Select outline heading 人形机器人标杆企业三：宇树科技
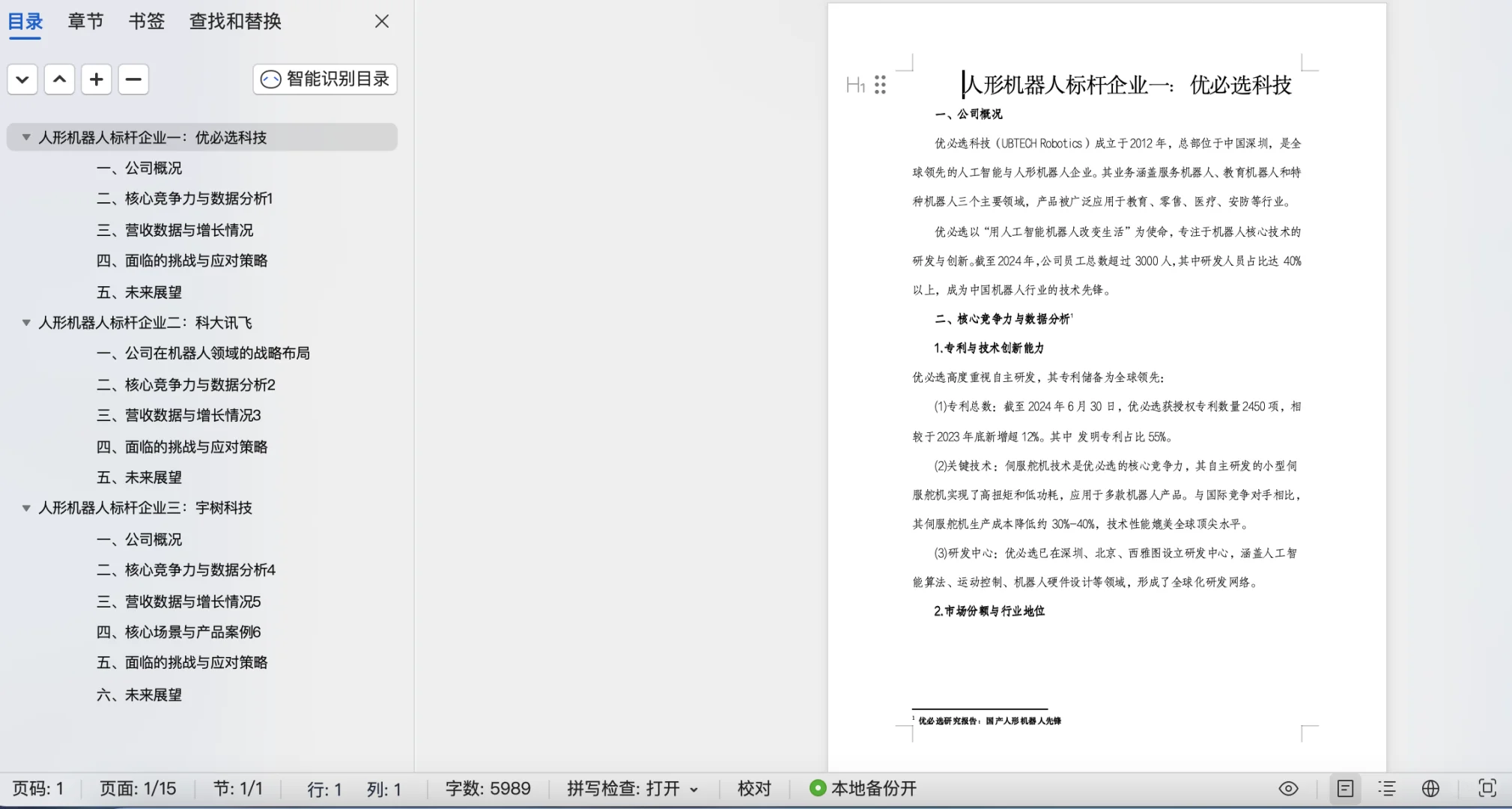 (145, 508)
